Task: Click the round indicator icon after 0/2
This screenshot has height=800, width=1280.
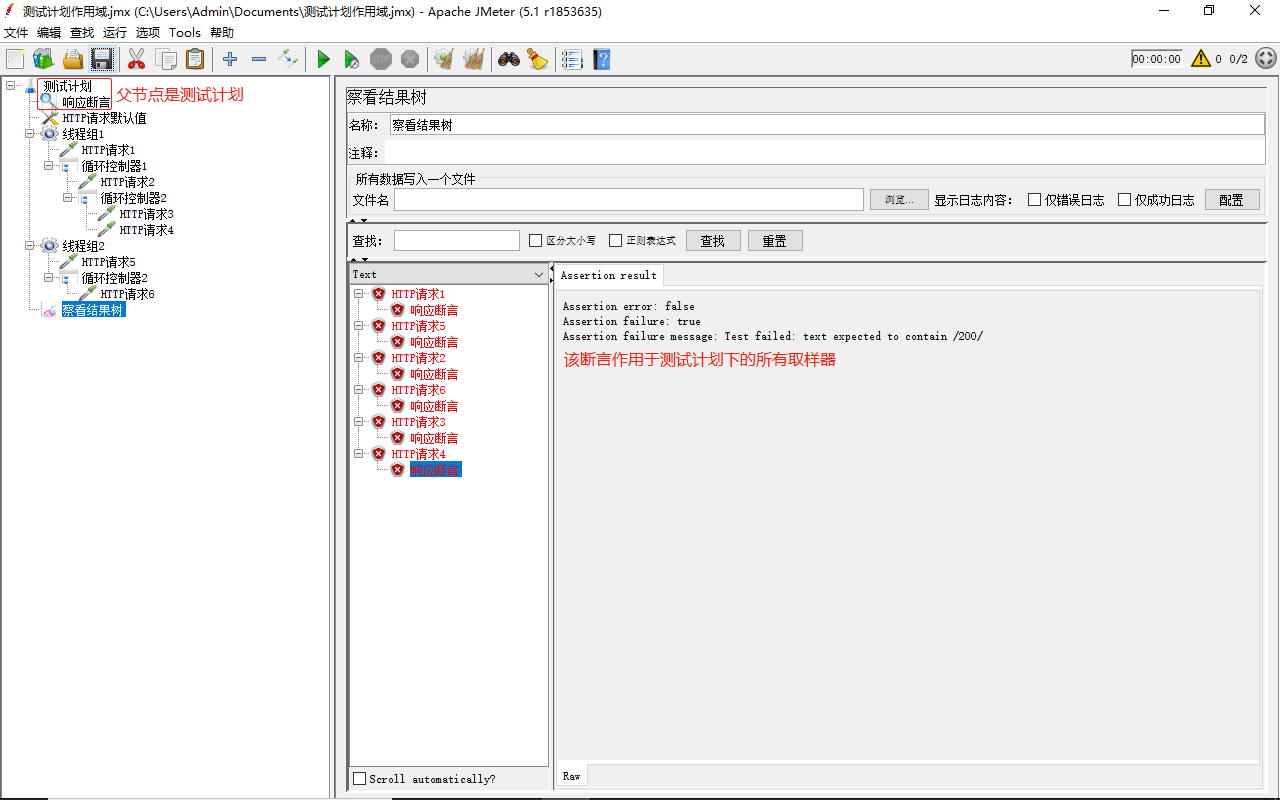Action: click(x=1265, y=59)
